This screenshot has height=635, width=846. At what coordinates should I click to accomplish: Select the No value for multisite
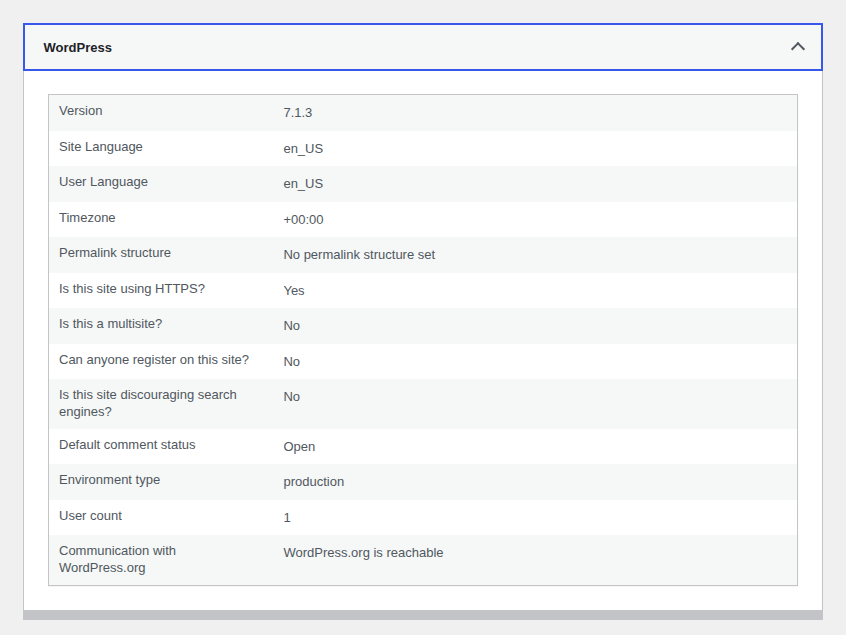click(x=292, y=326)
